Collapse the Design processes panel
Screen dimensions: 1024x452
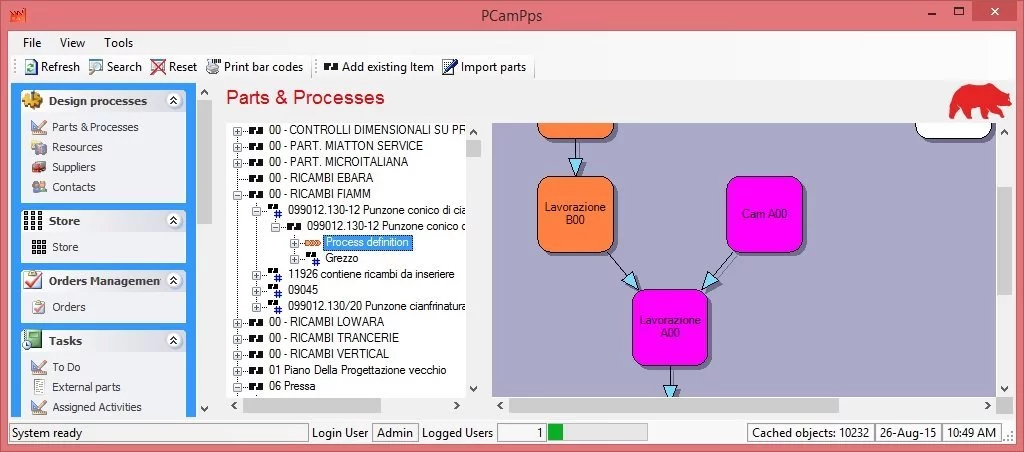(x=173, y=101)
